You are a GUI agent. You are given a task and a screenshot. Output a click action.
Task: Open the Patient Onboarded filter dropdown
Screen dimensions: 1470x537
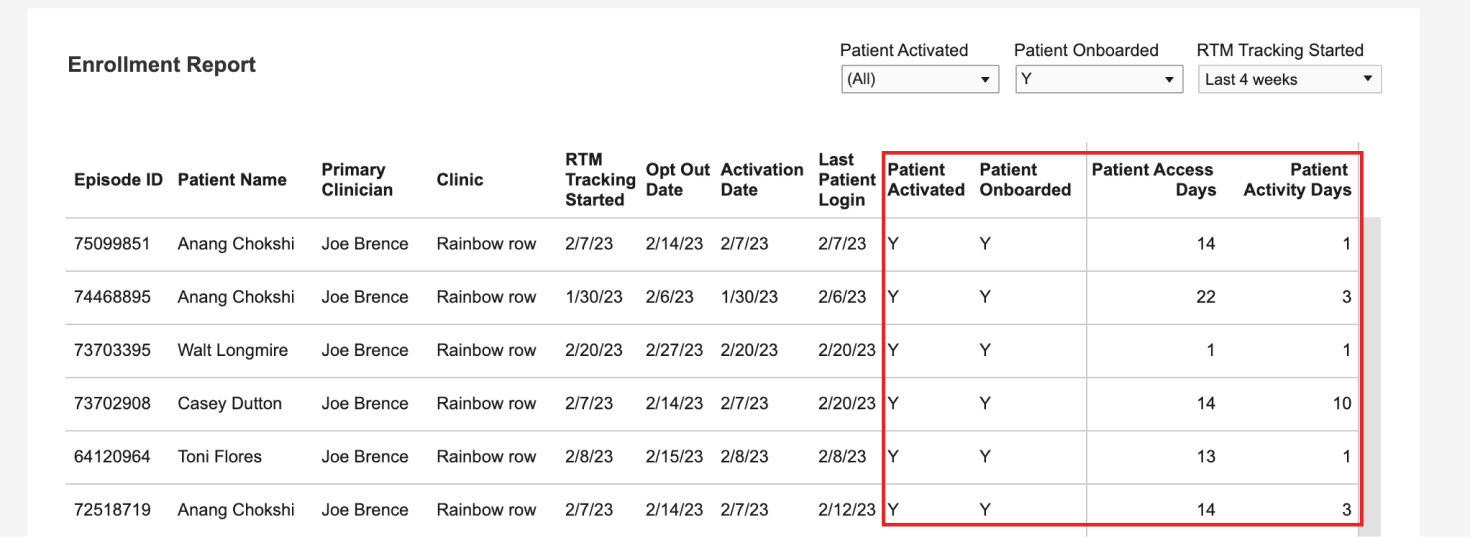(x=1099, y=80)
